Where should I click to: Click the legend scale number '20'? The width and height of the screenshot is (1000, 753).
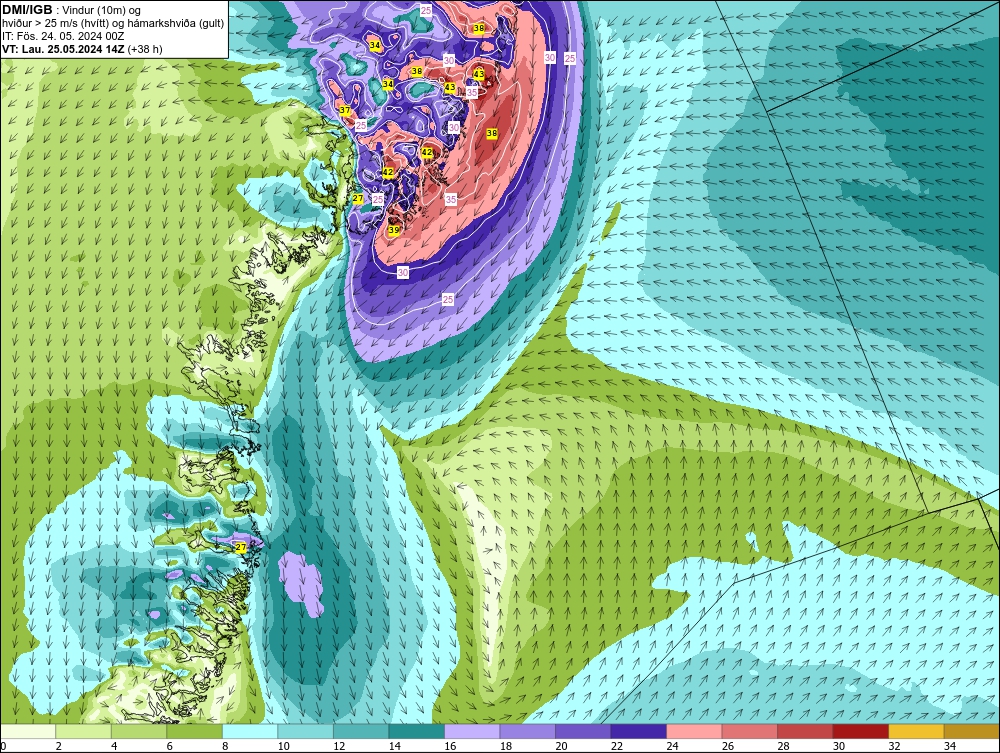[561, 746]
